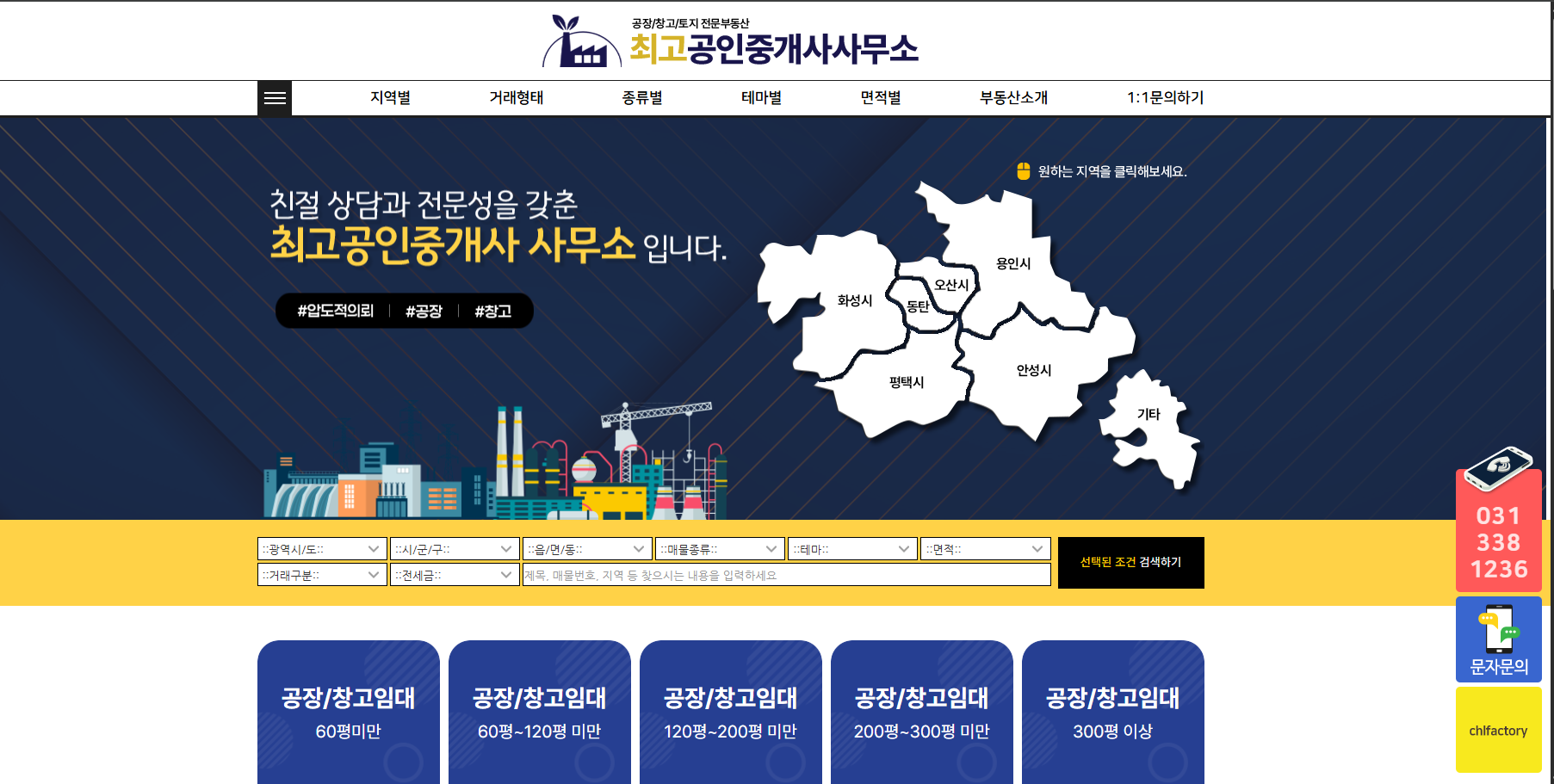The height and width of the screenshot is (784, 1554).
Task: Click the yellow chlfactory box
Action: pos(1498,730)
